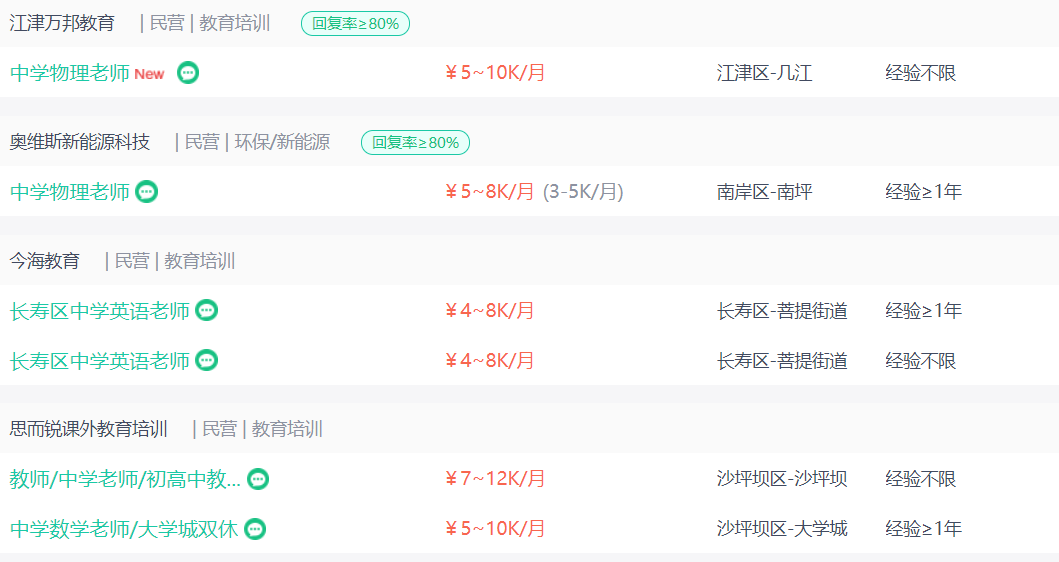Screen dimensions: 1059x562
Task: Open second 长寿区中学英语老师 listing with 经验不限
Action: (99, 361)
